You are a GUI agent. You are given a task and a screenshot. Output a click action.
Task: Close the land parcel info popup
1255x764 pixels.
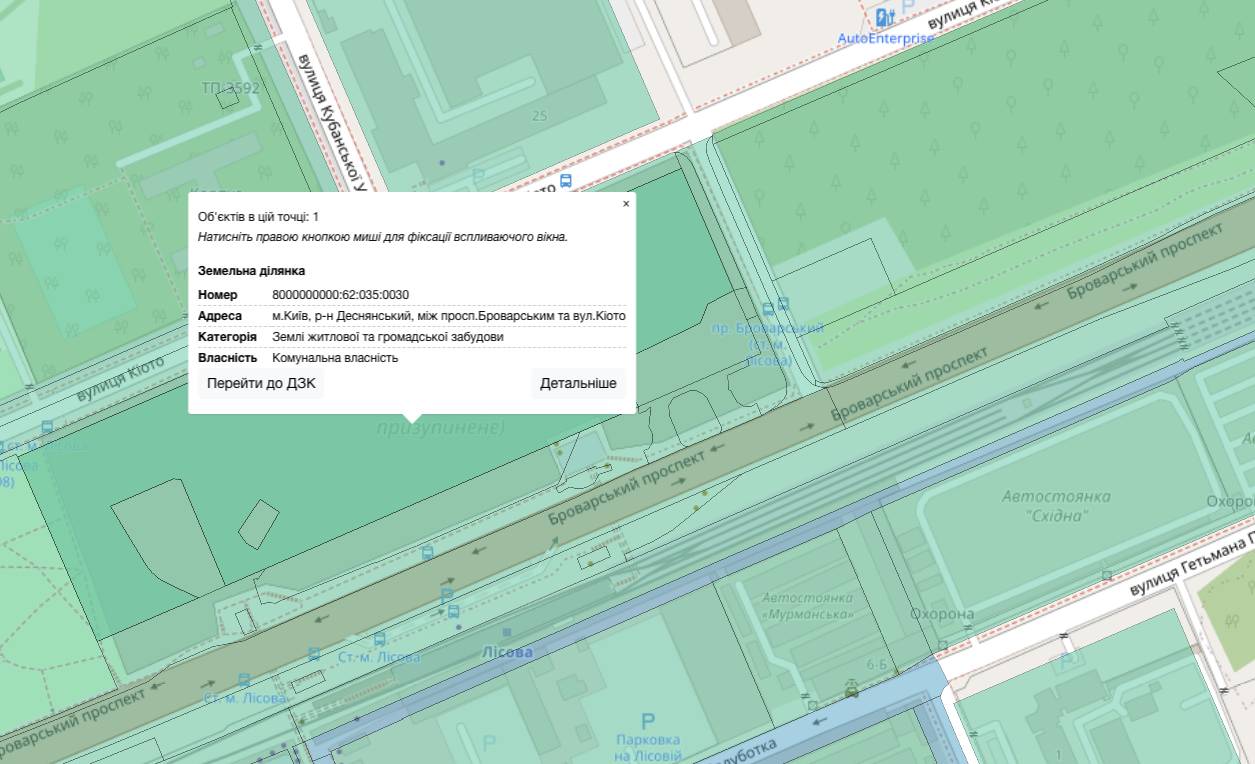tap(626, 203)
